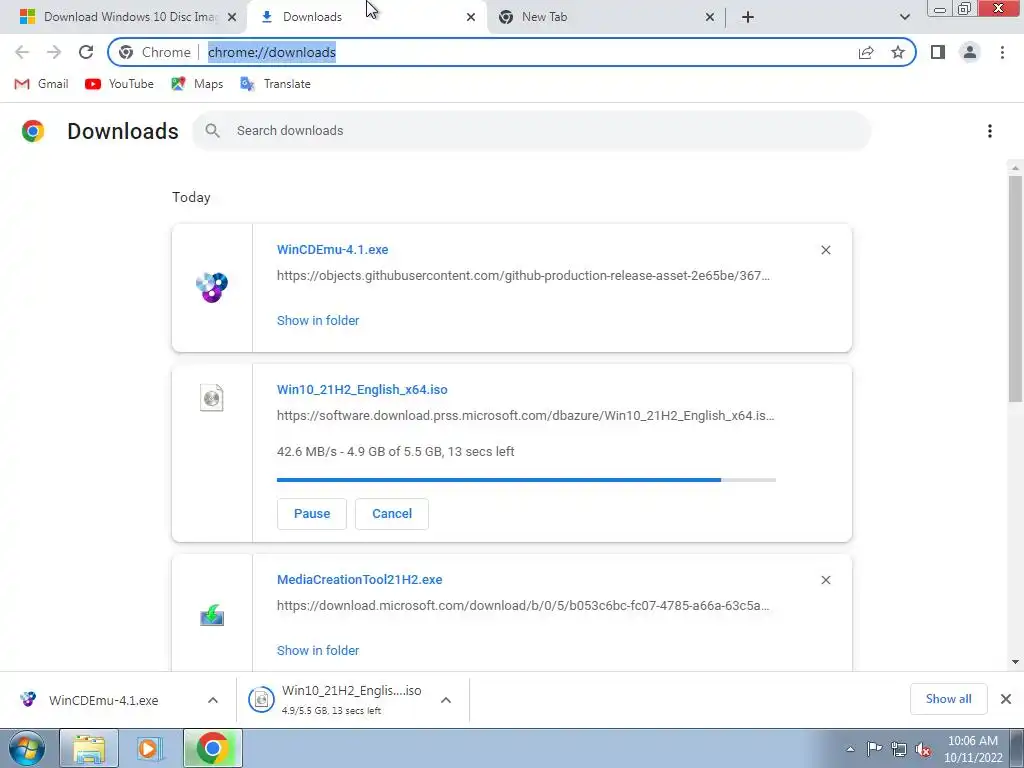This screenshot has width=1024, height=768.
Task: Click the forward navigation arrow
Action: click(54, 52)
